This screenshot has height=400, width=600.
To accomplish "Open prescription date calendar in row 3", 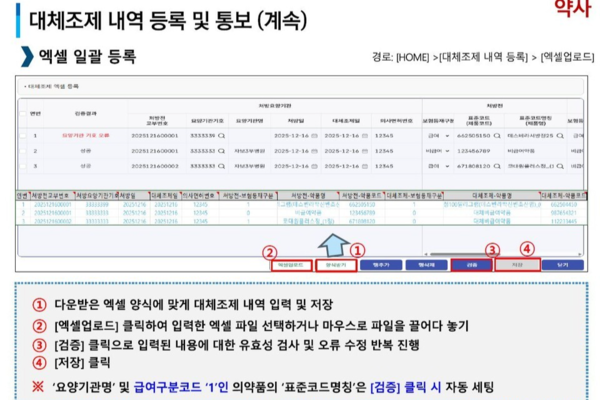I will tap(314, 166).
